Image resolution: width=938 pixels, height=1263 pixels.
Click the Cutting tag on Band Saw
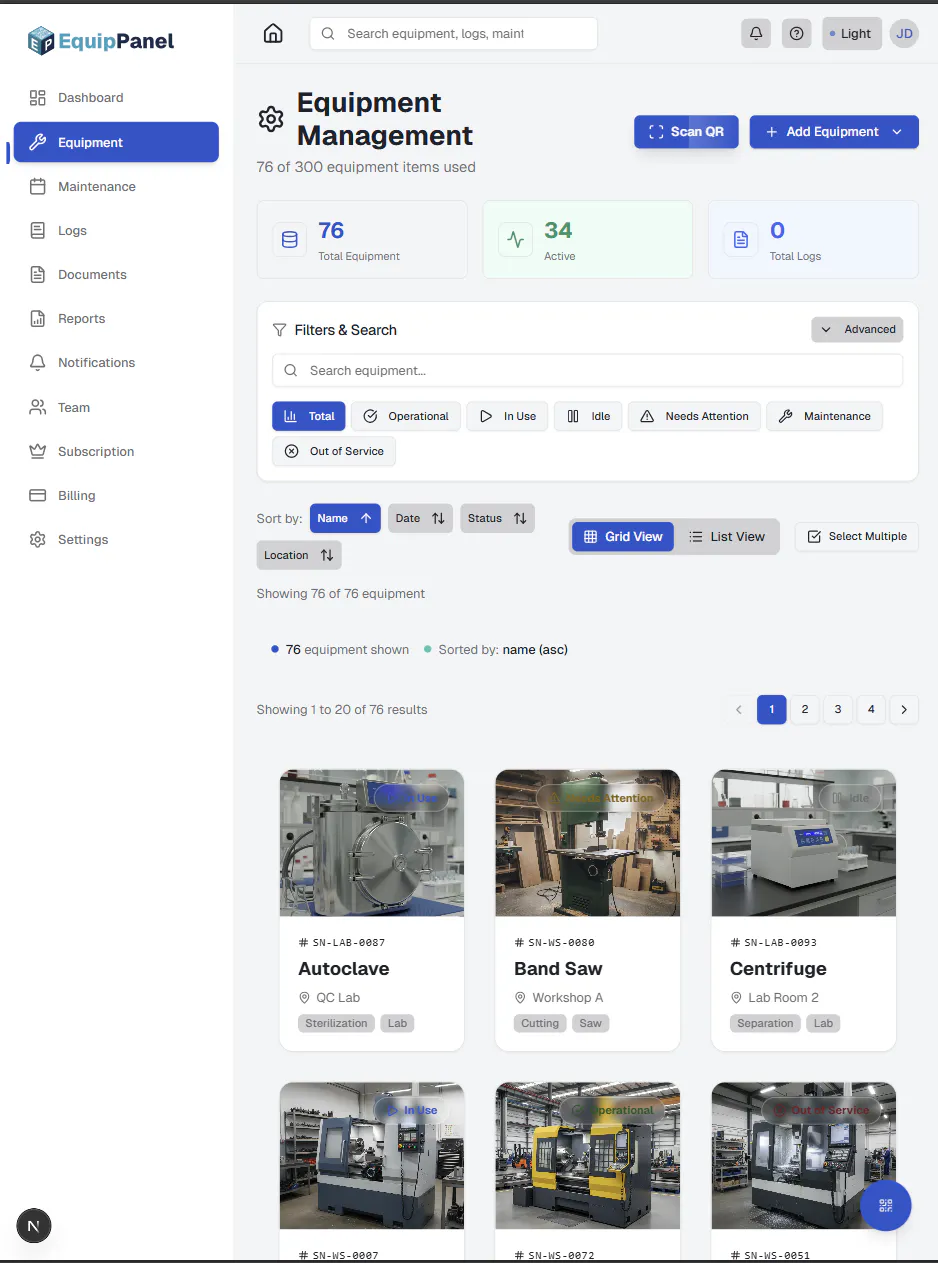click(540, 1023)
